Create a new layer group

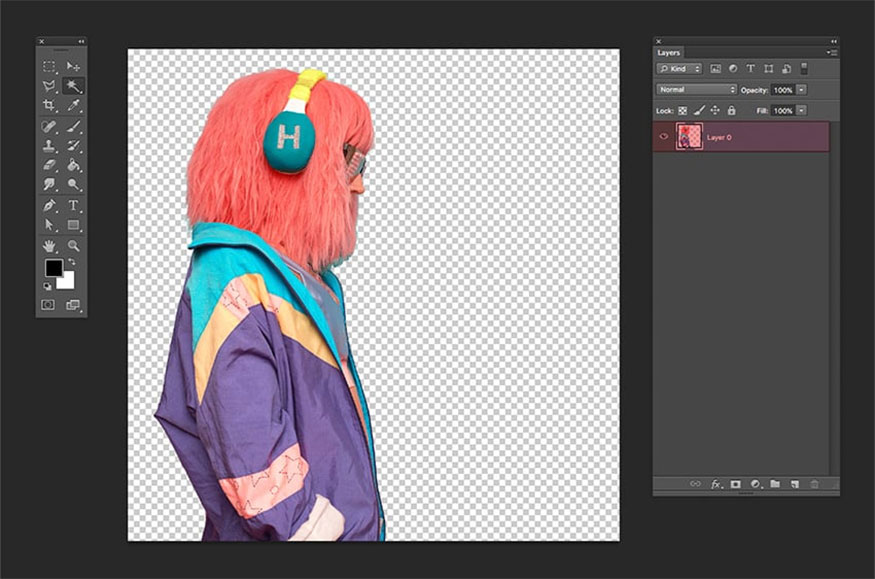[x=775, y=484]
